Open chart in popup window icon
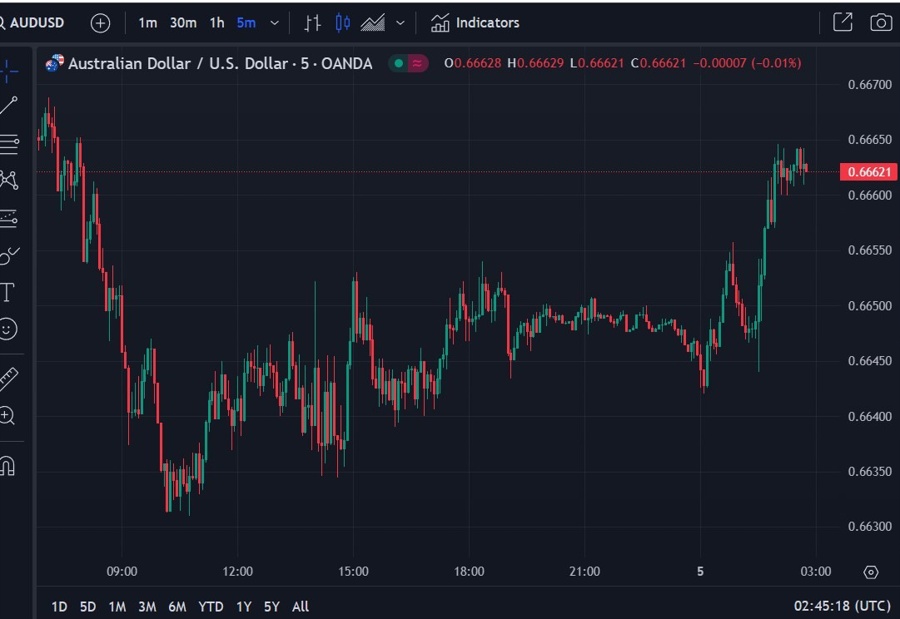Screen dimensions: 900x619 tap(843, 22)
